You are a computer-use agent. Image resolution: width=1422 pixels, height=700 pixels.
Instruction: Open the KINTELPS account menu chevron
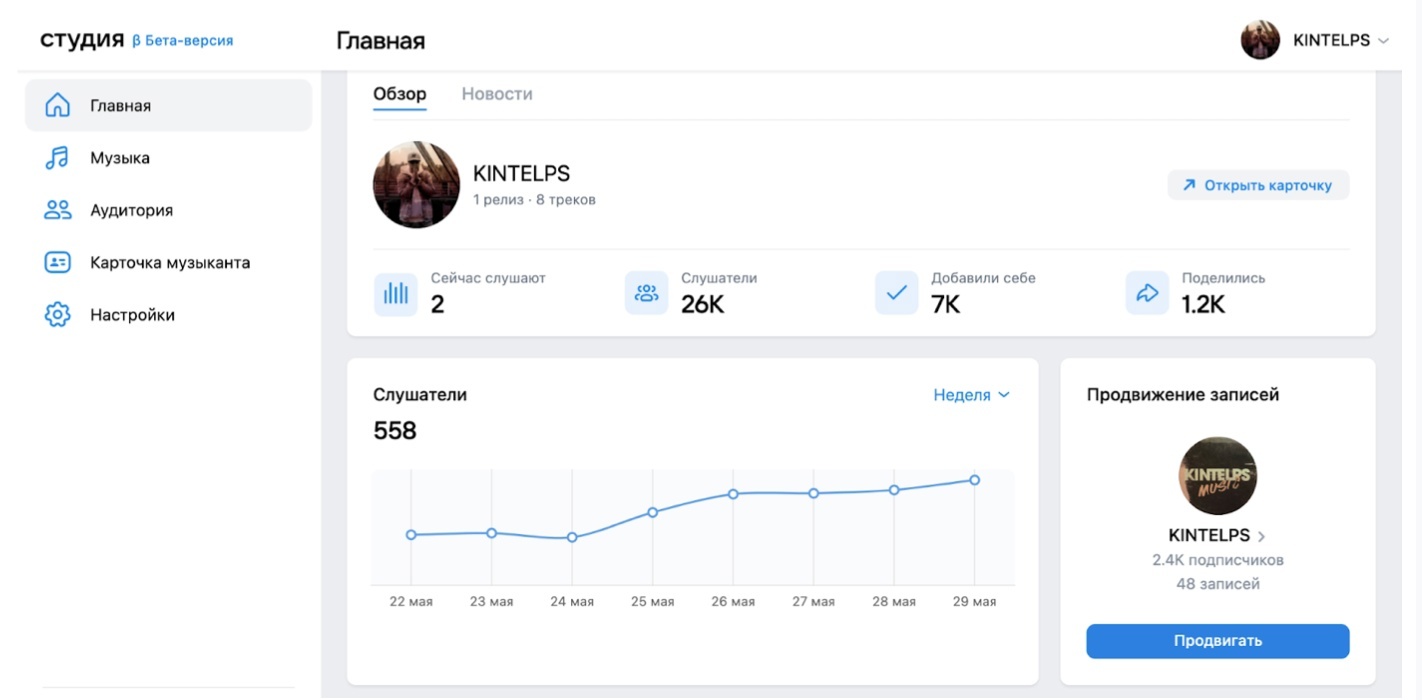[x=1384, y=41]
